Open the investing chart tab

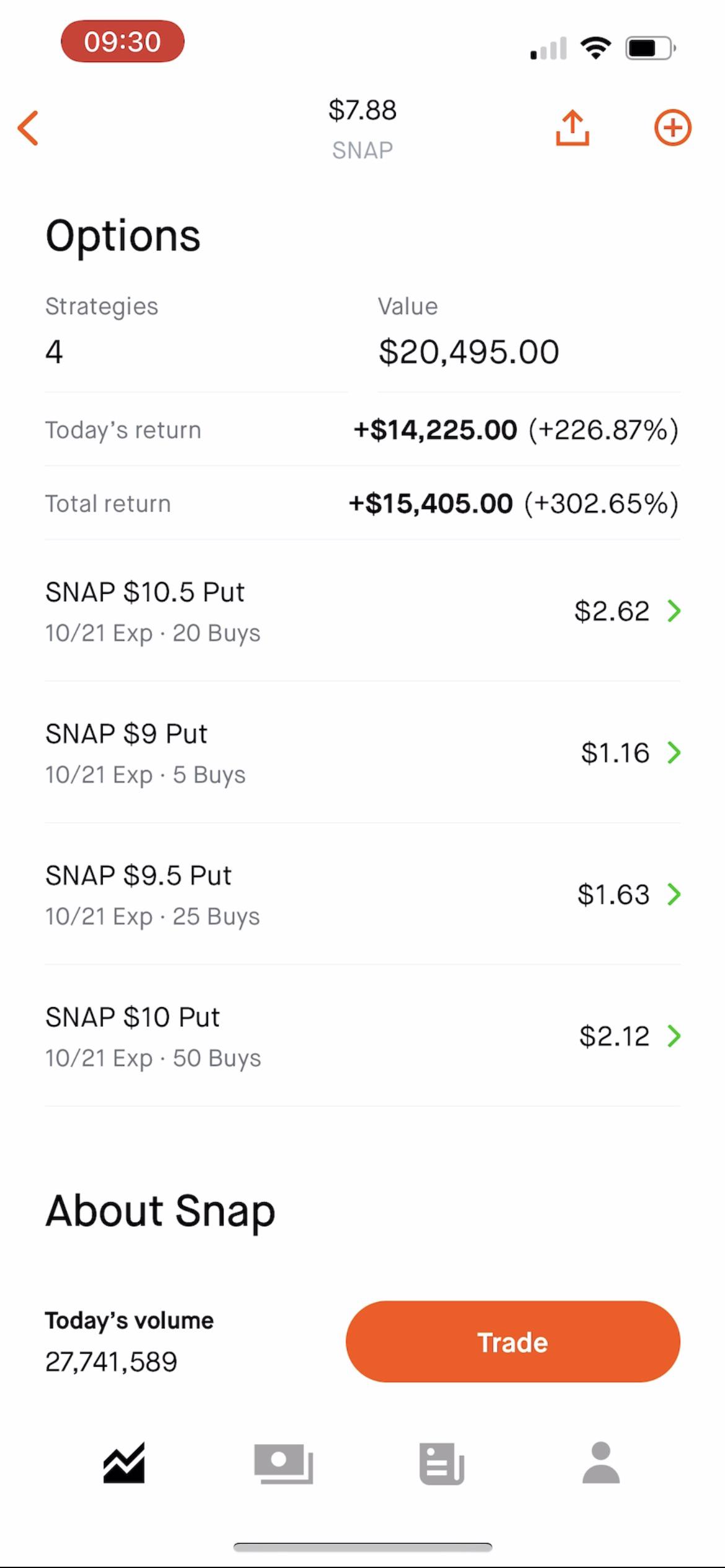124,1463
